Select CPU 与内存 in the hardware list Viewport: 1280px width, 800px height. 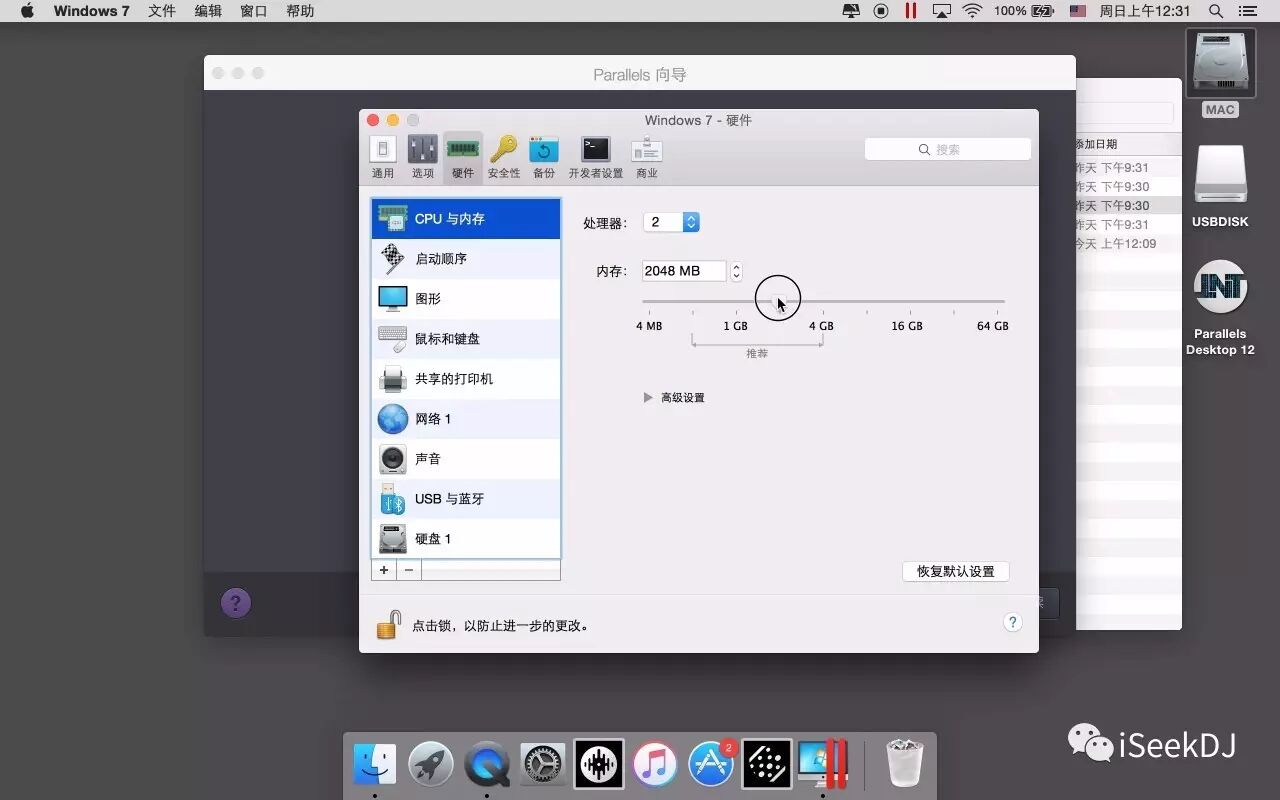click(466, 219)
